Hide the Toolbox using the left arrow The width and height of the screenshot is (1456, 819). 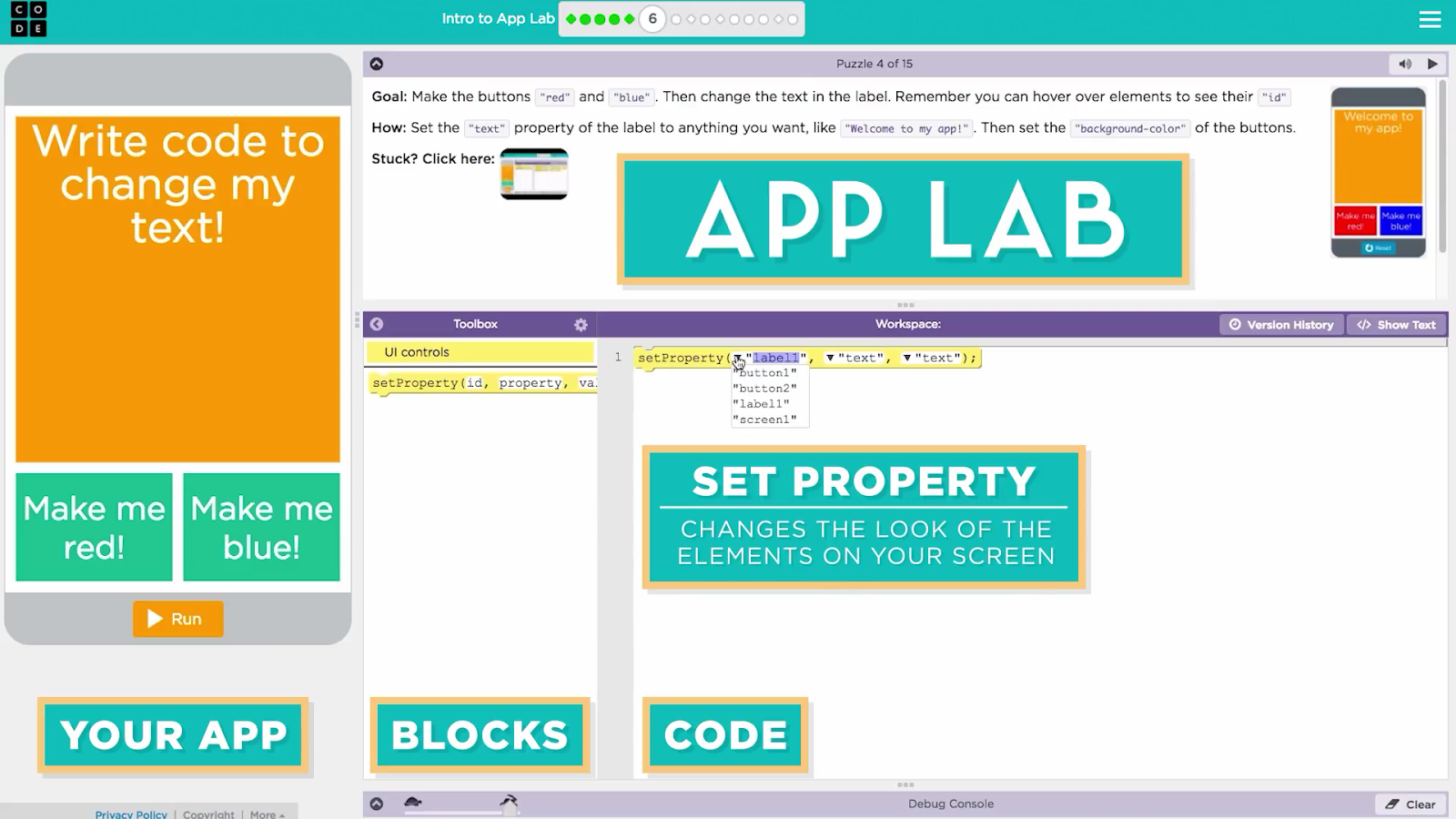[x=377, y=325]
